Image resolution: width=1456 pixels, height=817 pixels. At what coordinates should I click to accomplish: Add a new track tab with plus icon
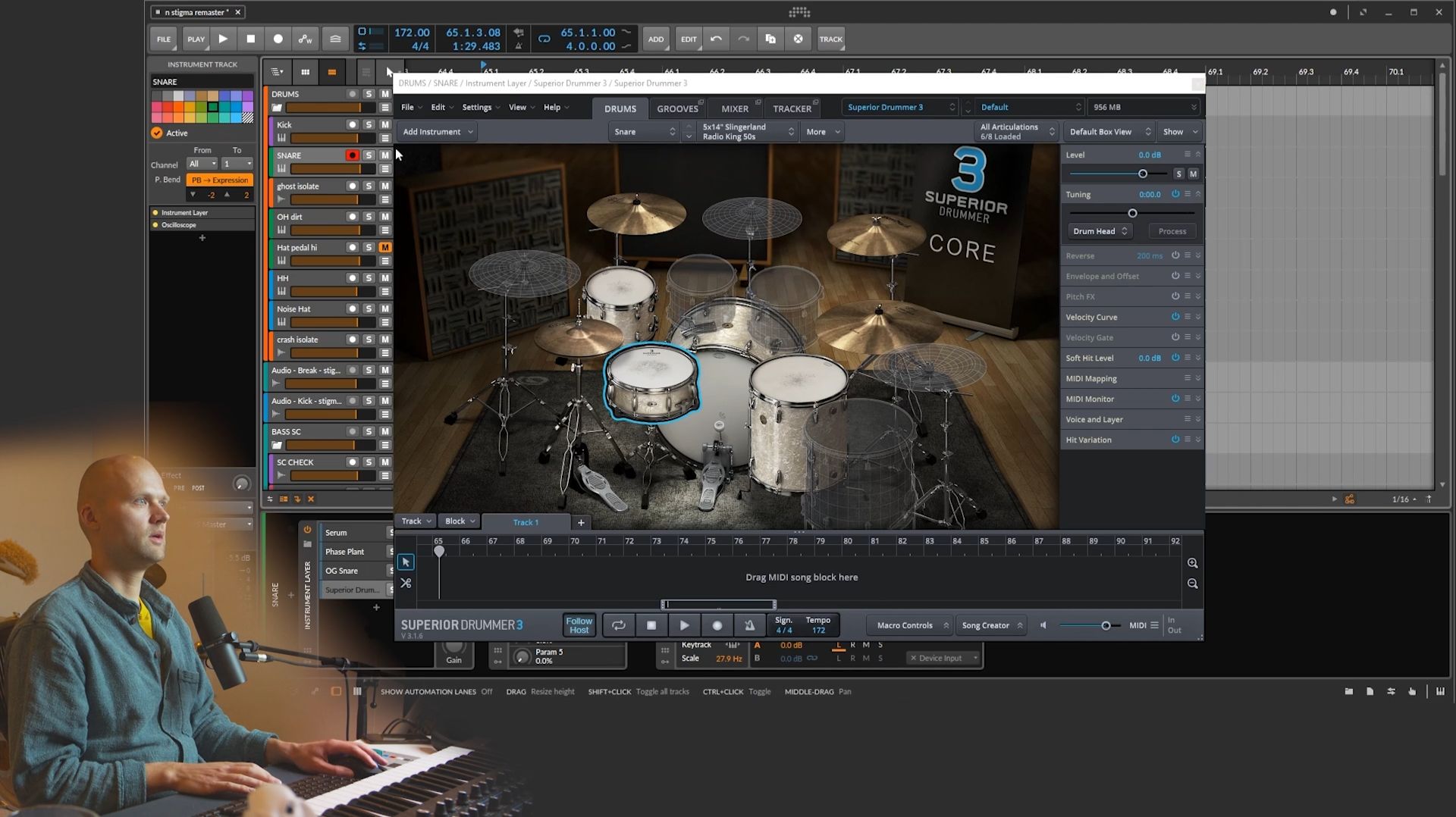point(581,522)
